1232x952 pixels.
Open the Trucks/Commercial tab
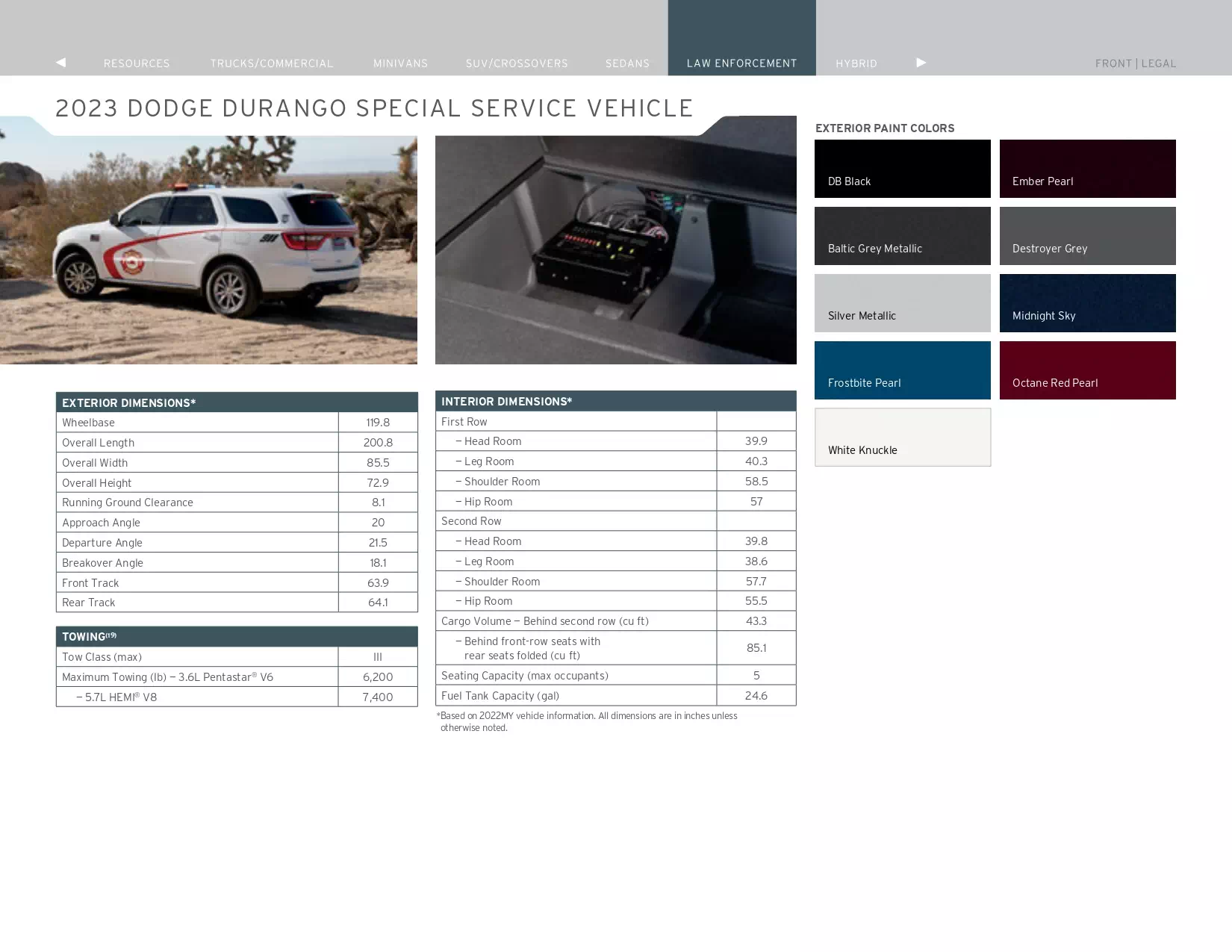tap(272, 63)
